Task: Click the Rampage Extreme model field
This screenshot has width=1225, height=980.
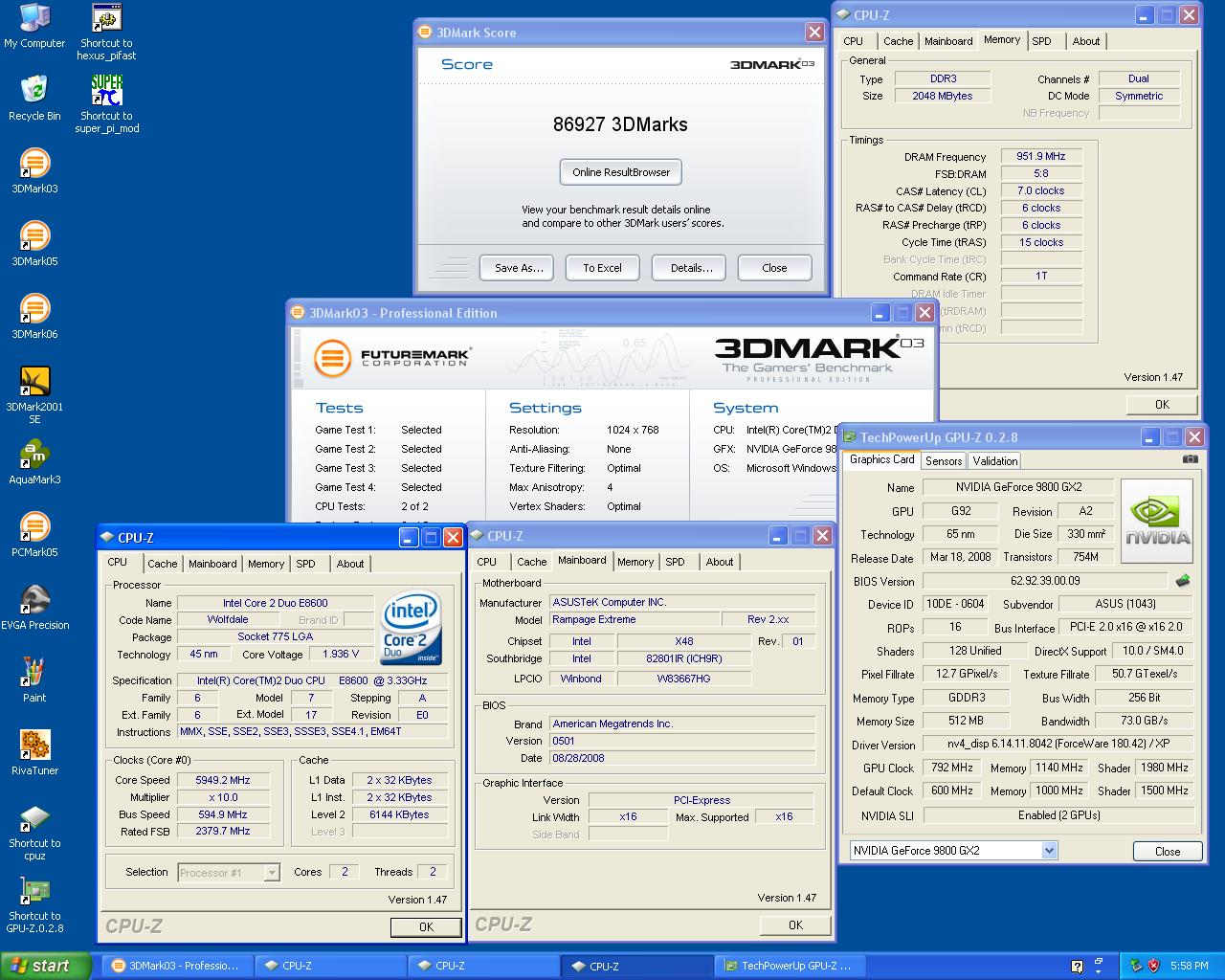Action: (634, 619)
